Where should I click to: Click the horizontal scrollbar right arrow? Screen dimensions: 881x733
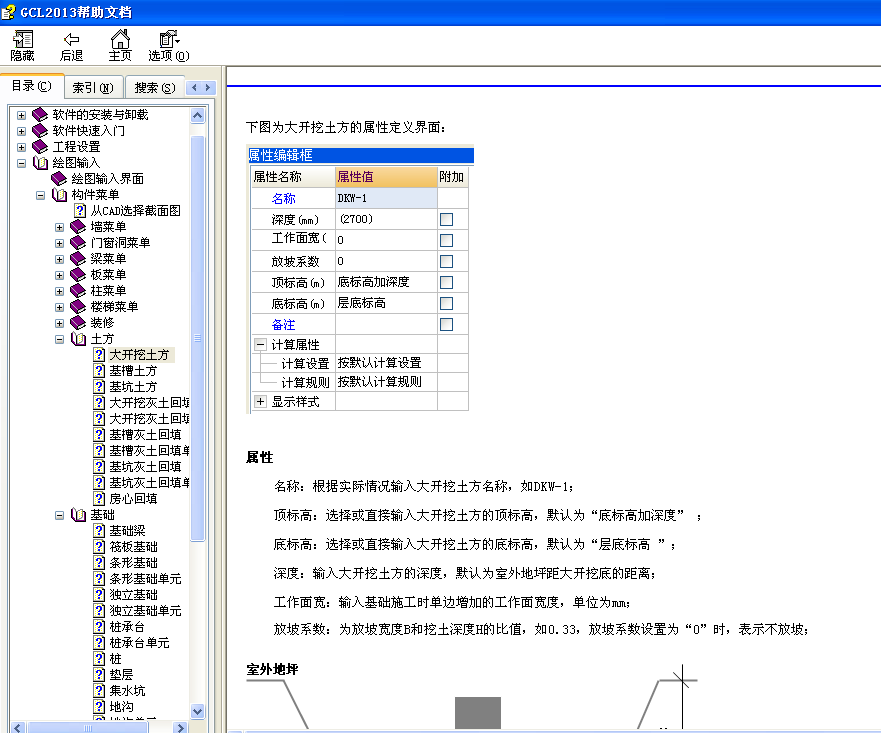(x=180, y=728)
